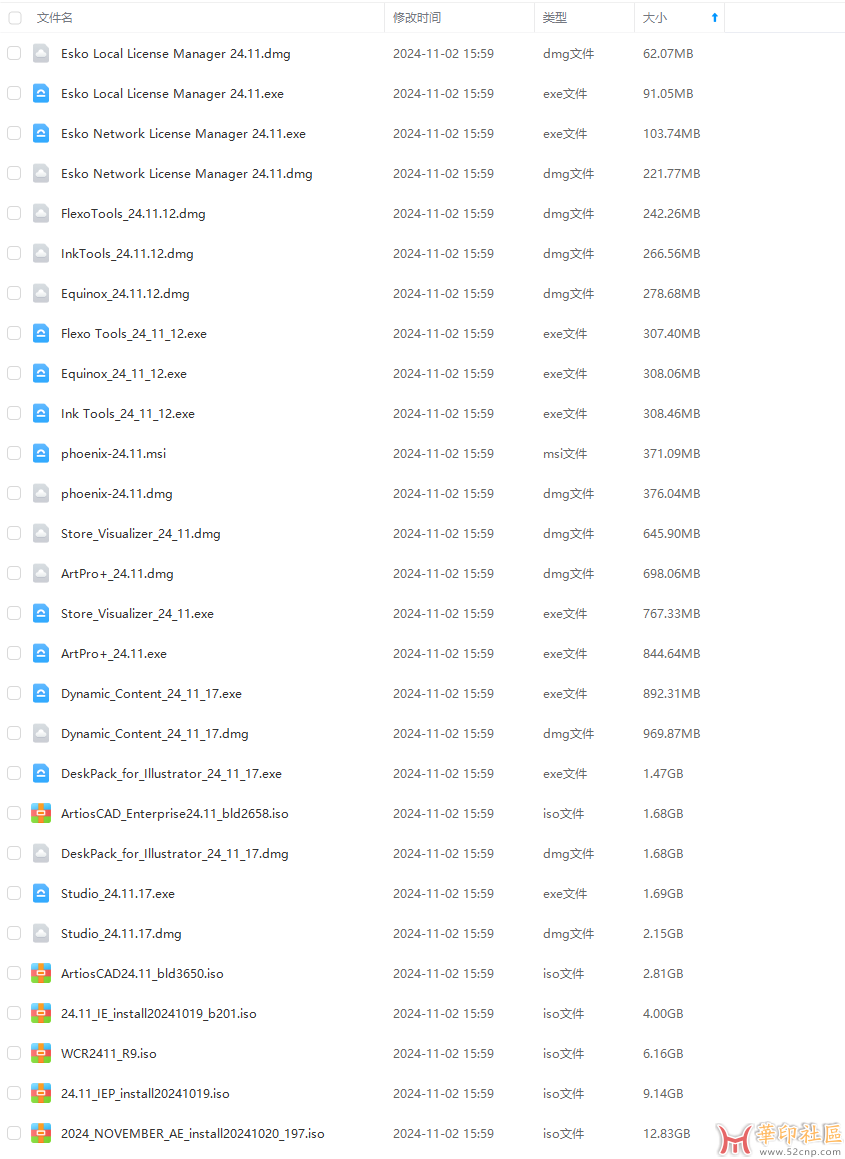The height and width of the screenshot is (1159, 845).
Task: Click the phoenix-24.11.msi file icon
Action: click(x=41, y=453)
